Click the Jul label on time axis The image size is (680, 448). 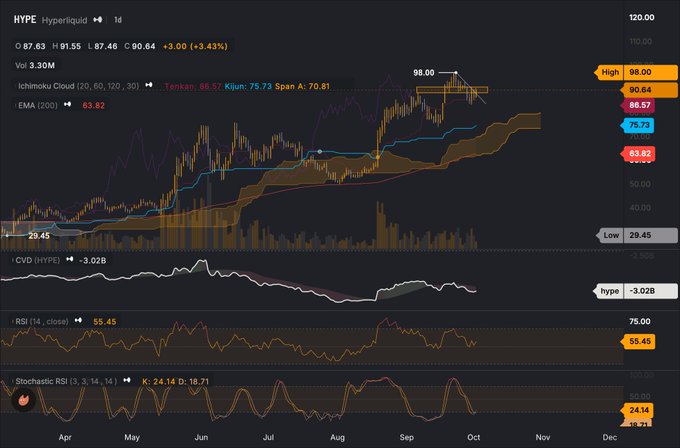tap(268, 437)
